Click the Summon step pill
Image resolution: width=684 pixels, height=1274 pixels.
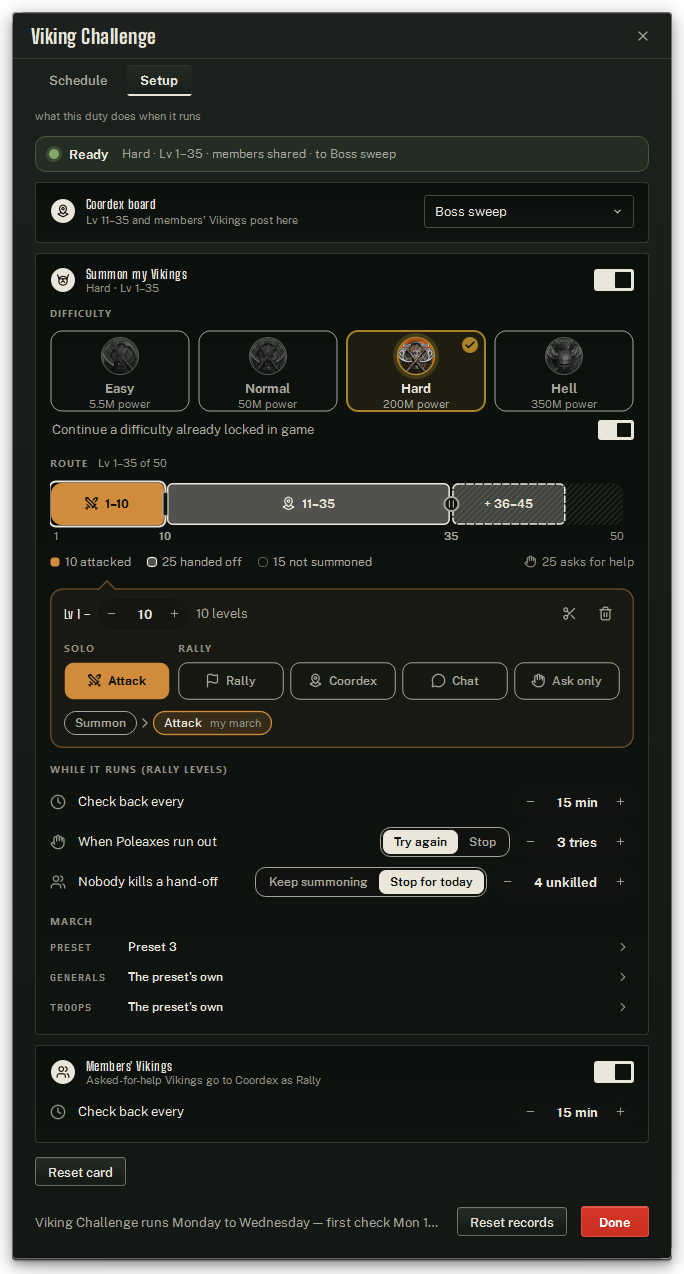pyautogui.click(x=100, y=723)
